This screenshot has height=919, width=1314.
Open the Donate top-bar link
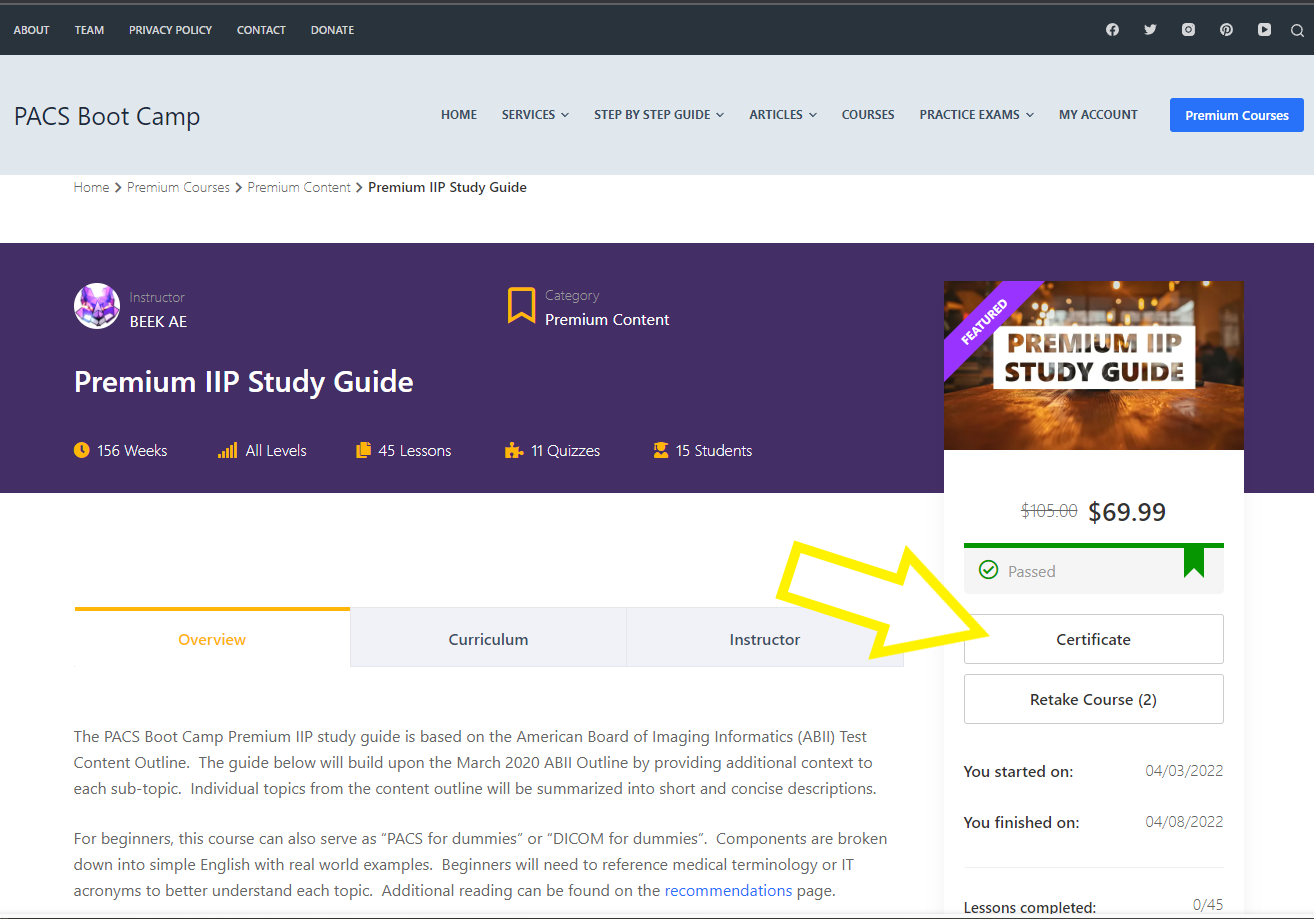332,30
